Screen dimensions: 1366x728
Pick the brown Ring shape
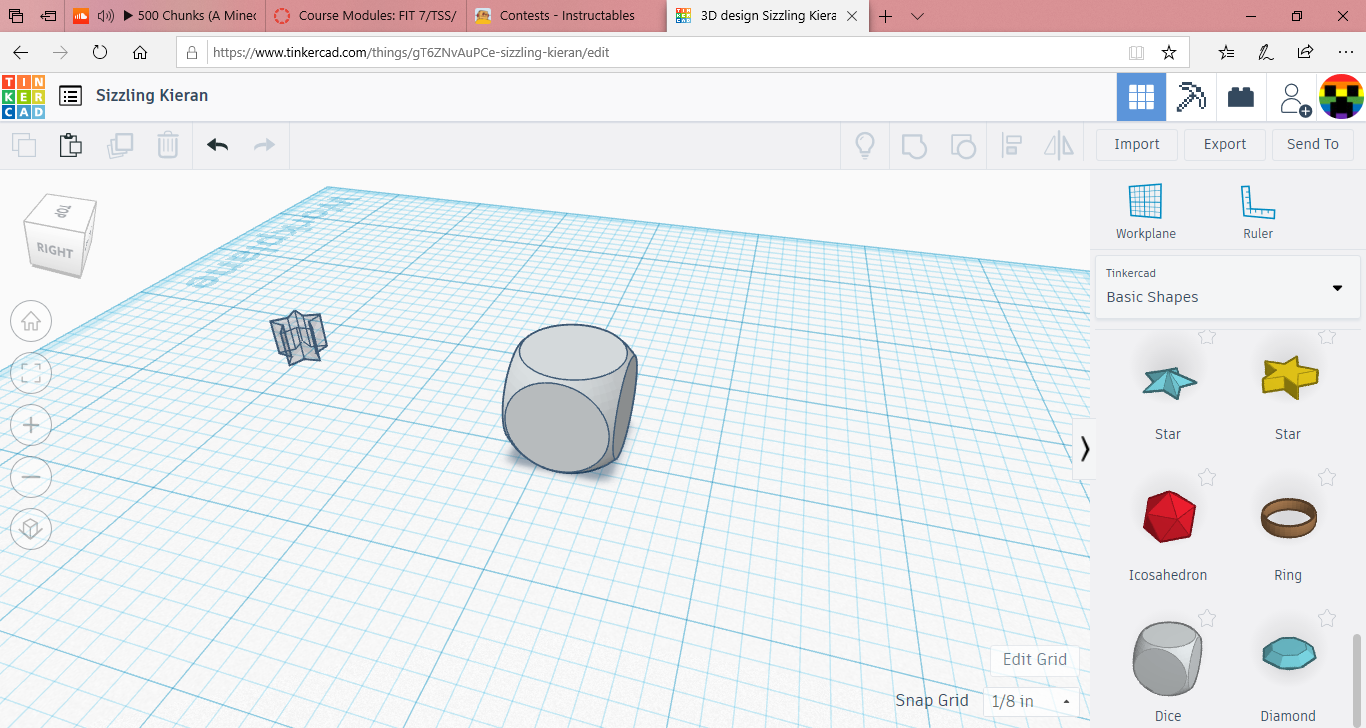[1289, 517]
